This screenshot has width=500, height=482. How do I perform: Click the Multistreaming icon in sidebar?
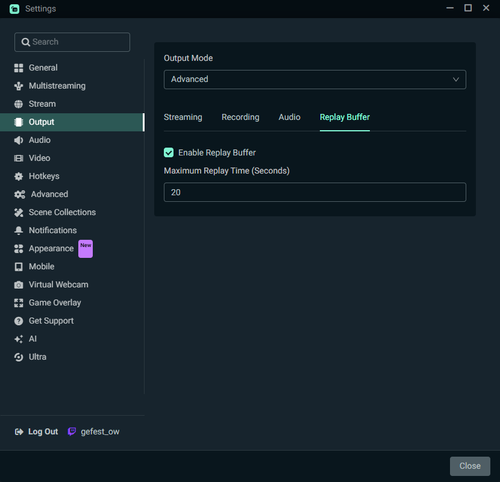tap(19, 86)
